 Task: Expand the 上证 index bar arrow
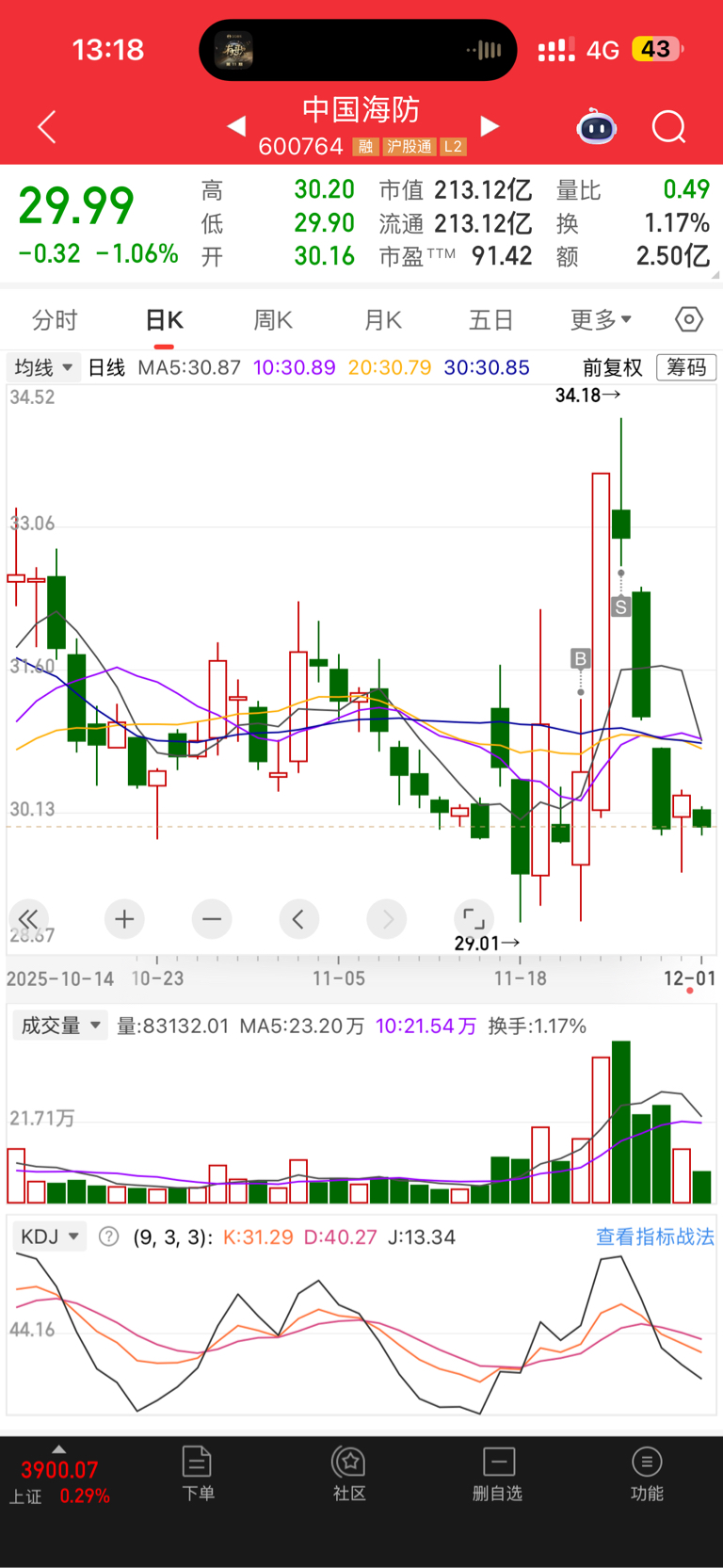(59, 1448)
